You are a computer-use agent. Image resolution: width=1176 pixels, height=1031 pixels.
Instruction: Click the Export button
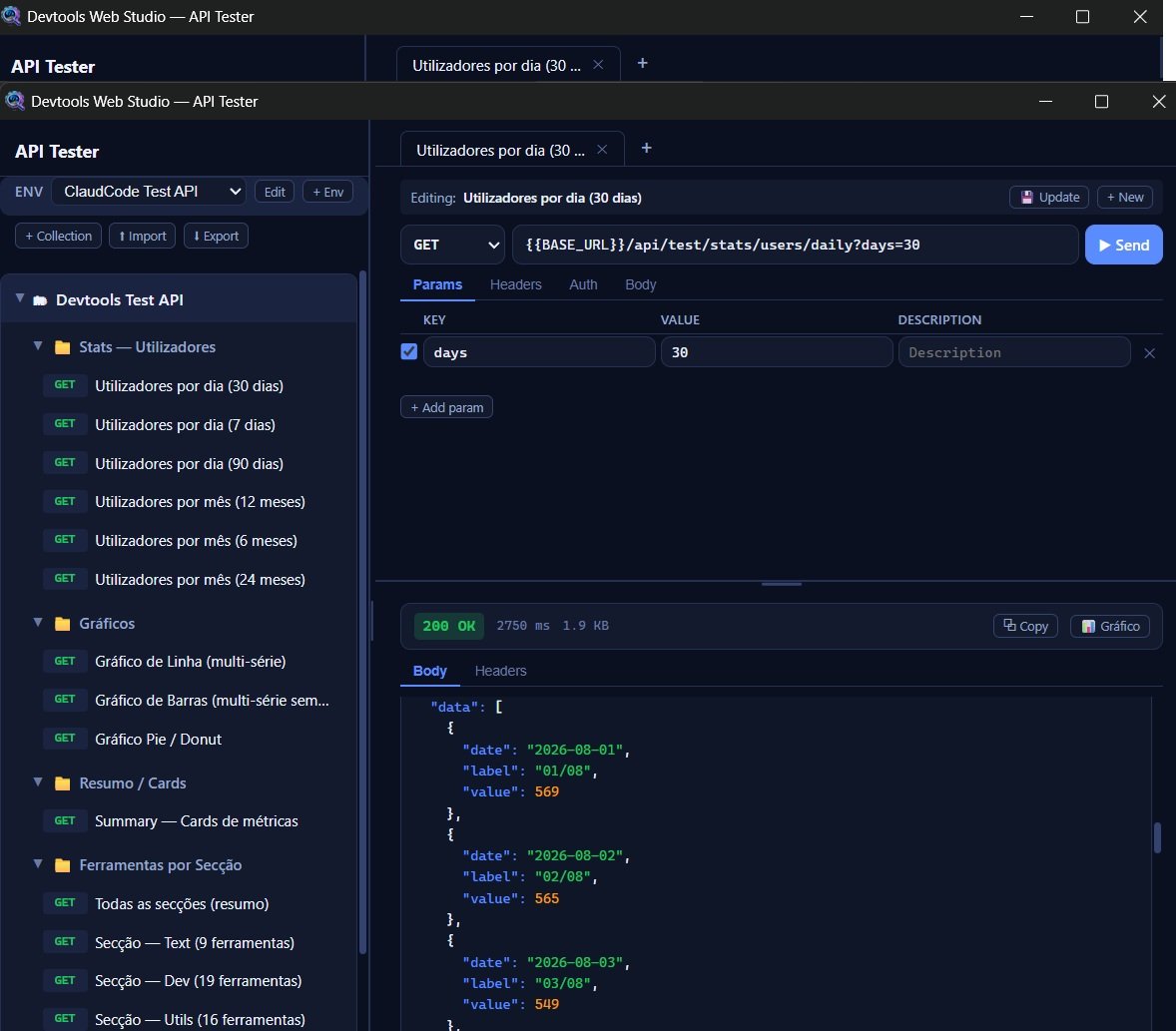[x=216, y=237]
